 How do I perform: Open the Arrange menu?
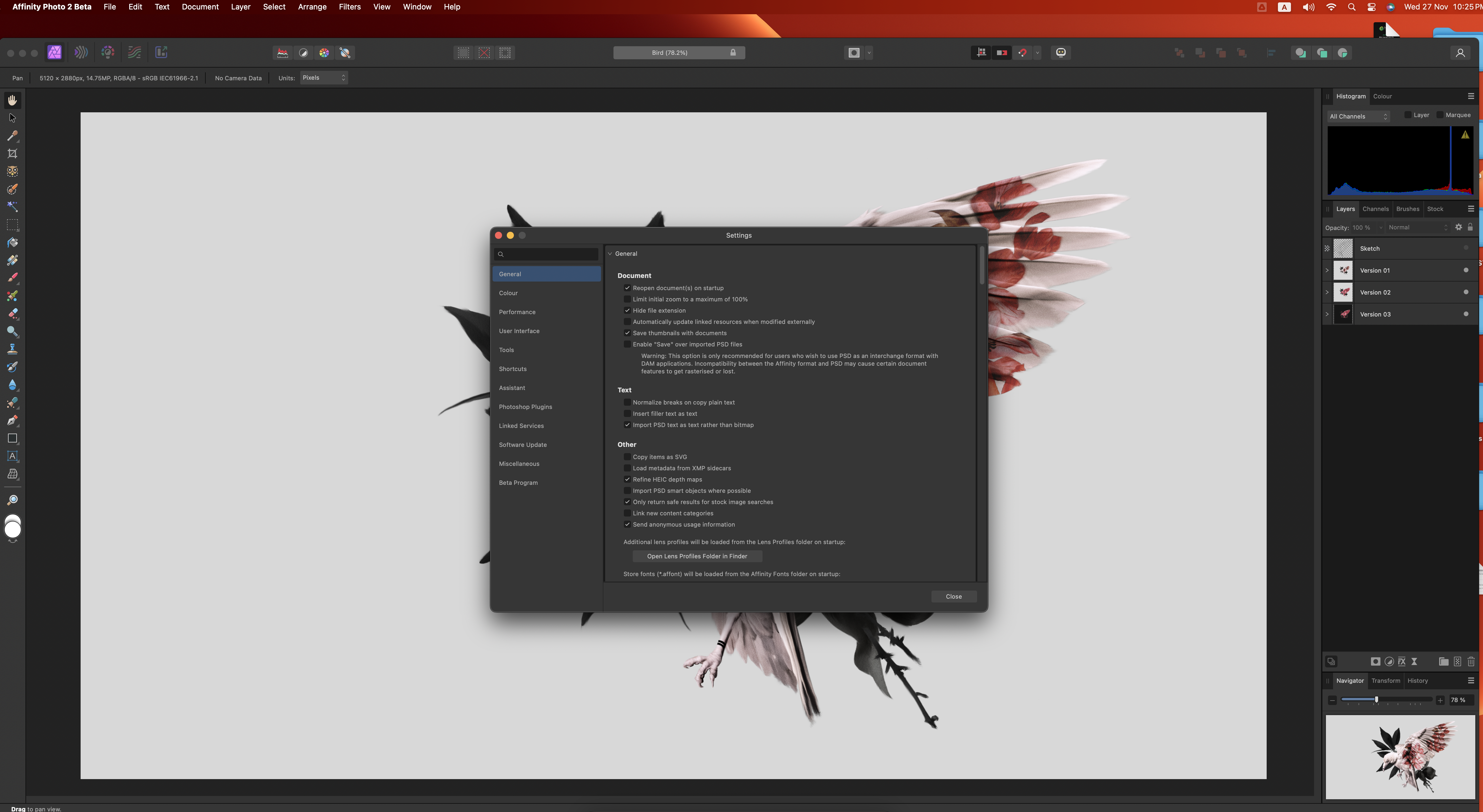312,7
